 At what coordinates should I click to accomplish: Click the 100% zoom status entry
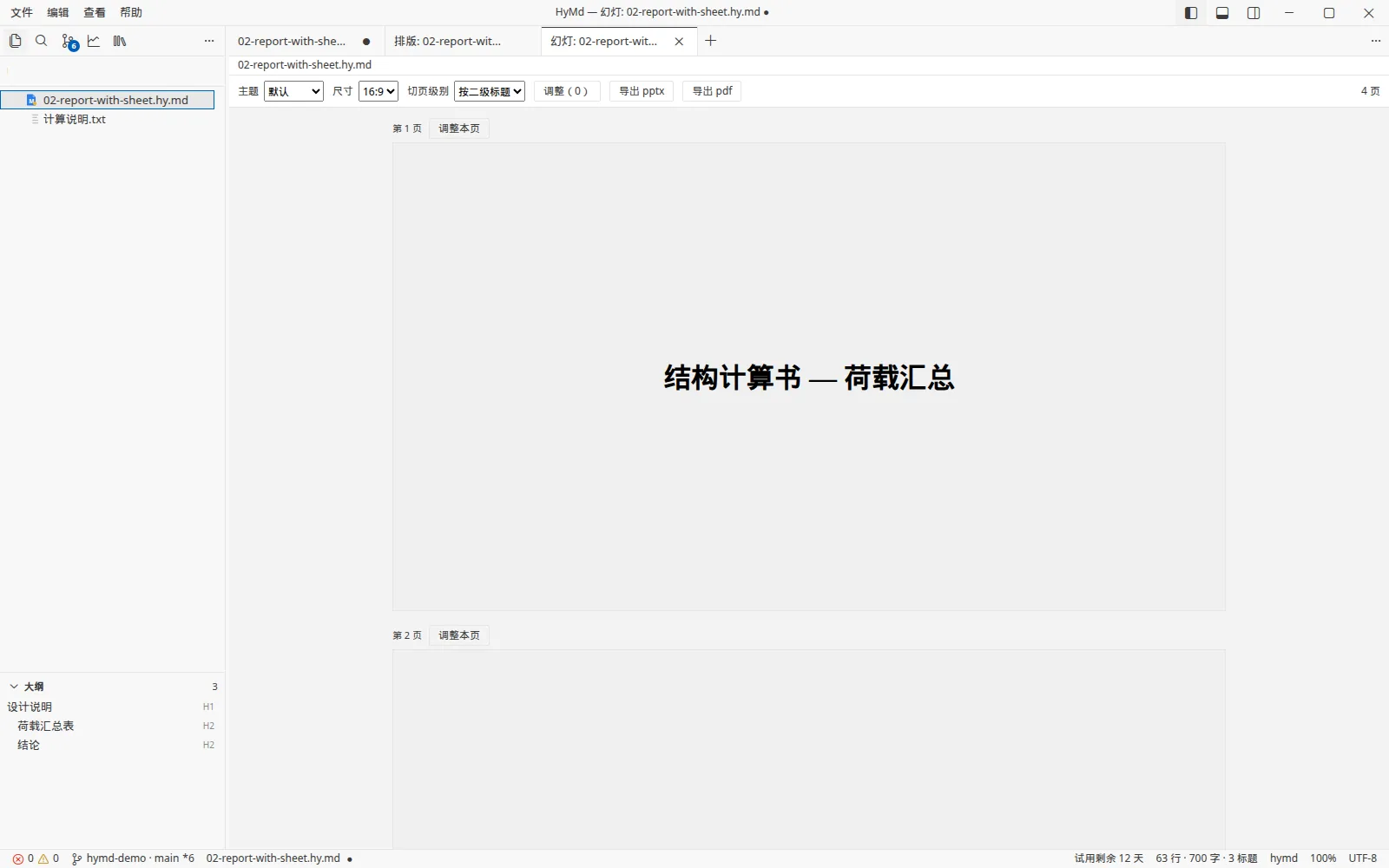click(1323, 858)
